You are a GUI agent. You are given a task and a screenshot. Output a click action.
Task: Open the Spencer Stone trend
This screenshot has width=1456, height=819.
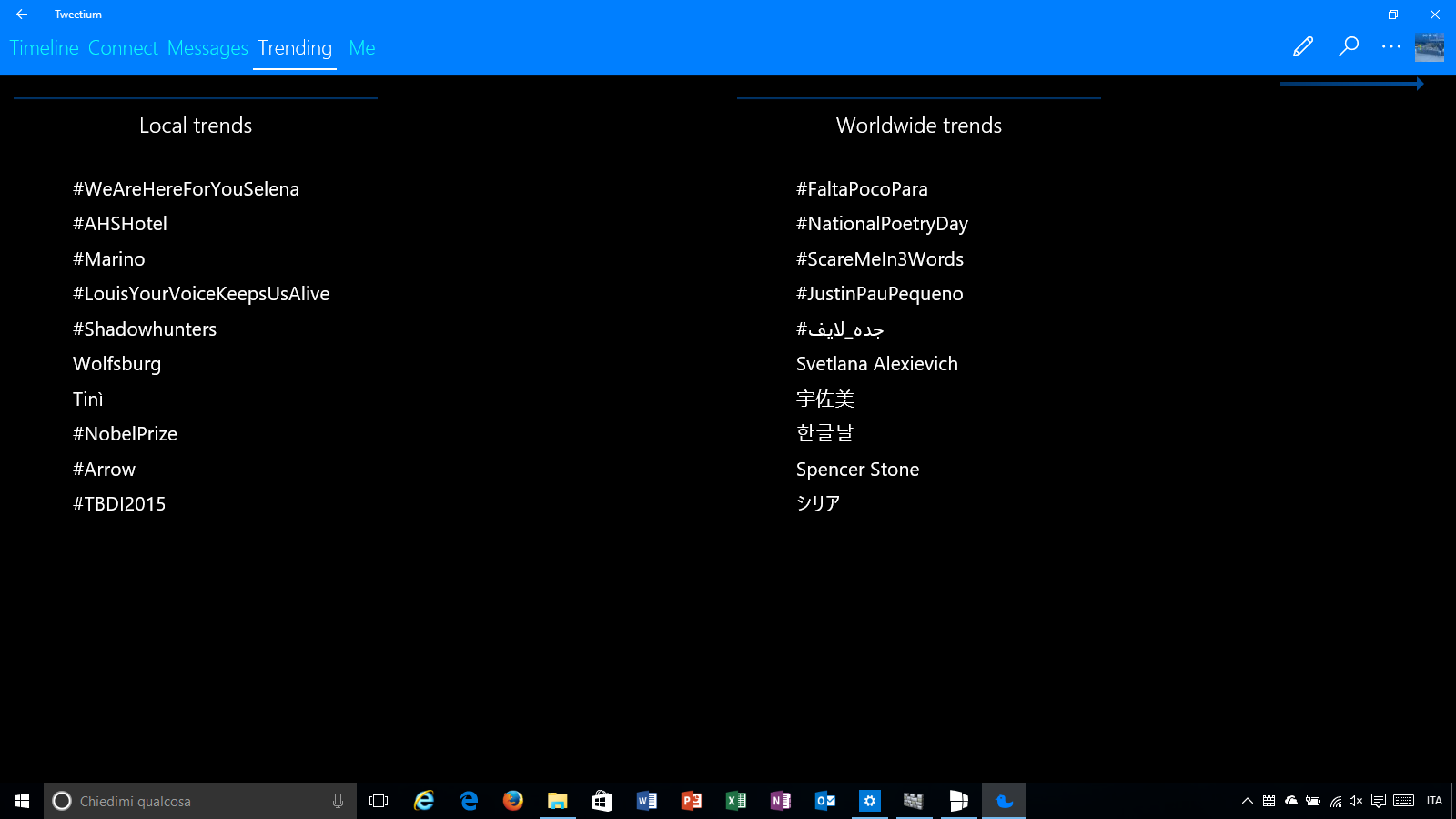857,470
